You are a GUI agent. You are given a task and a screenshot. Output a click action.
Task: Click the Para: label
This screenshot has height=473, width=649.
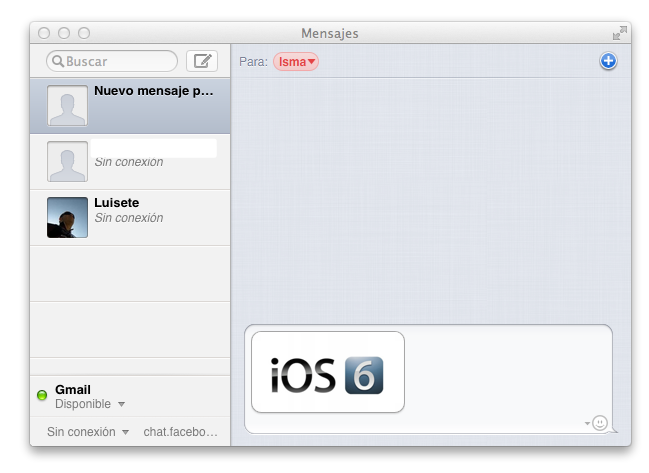coord(253,62)
